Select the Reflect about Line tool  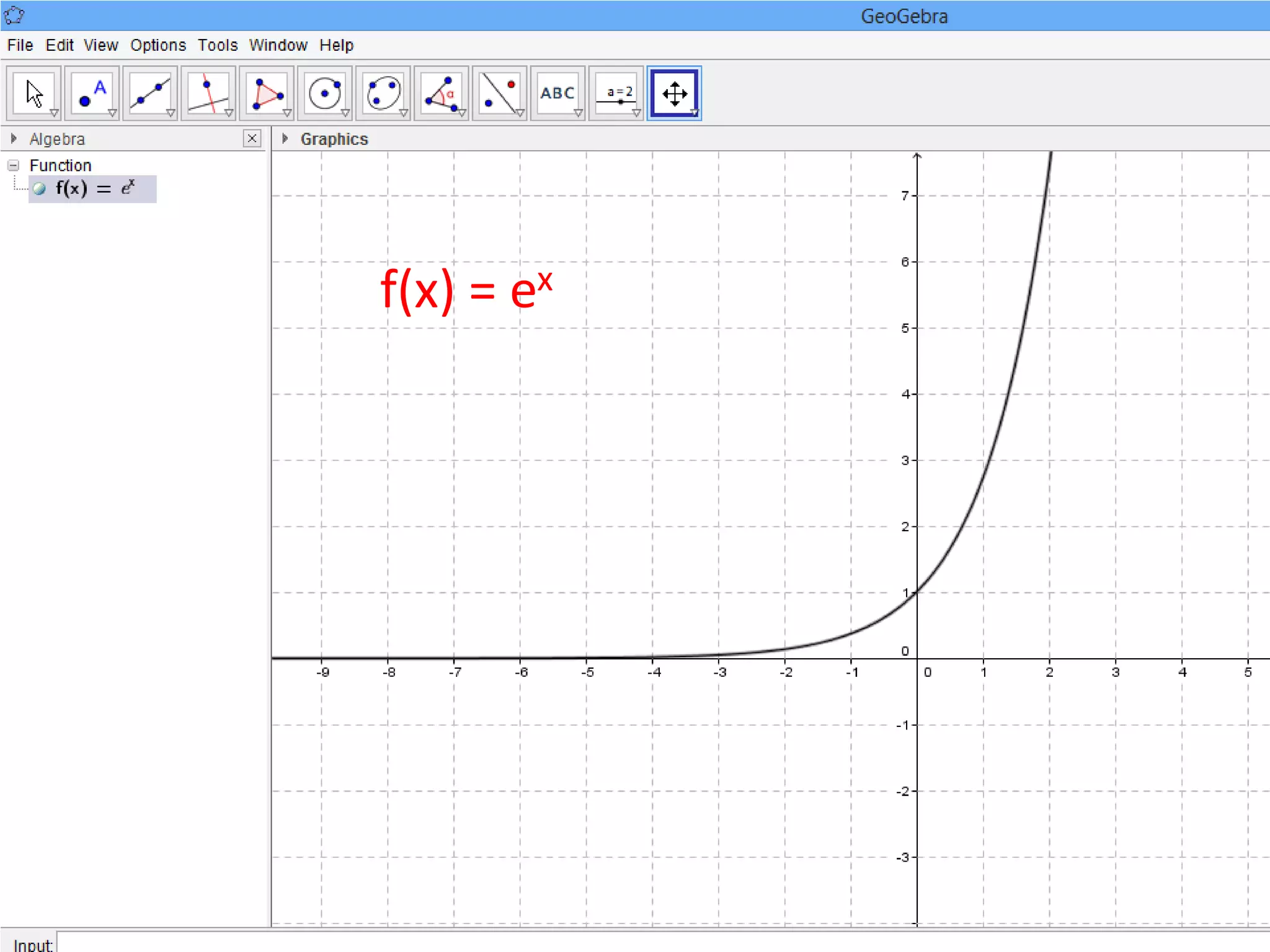tap(500, 93)
